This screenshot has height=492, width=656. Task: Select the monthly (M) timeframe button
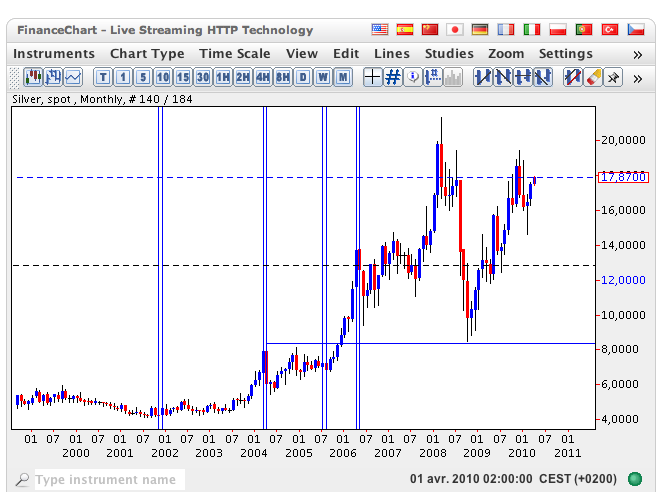pyautogui.click(x=343, y=75)
